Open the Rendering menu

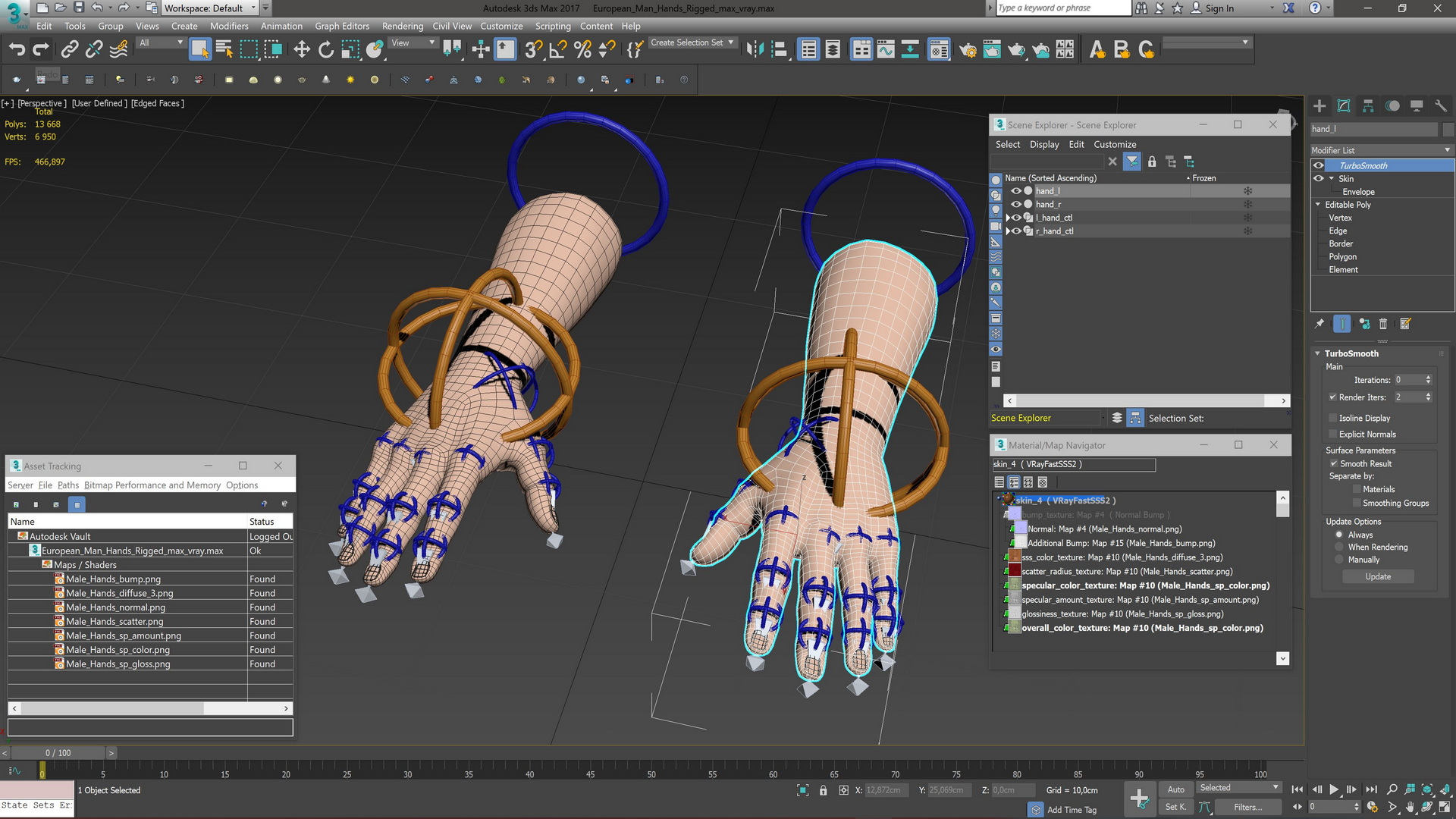[403, 26]
